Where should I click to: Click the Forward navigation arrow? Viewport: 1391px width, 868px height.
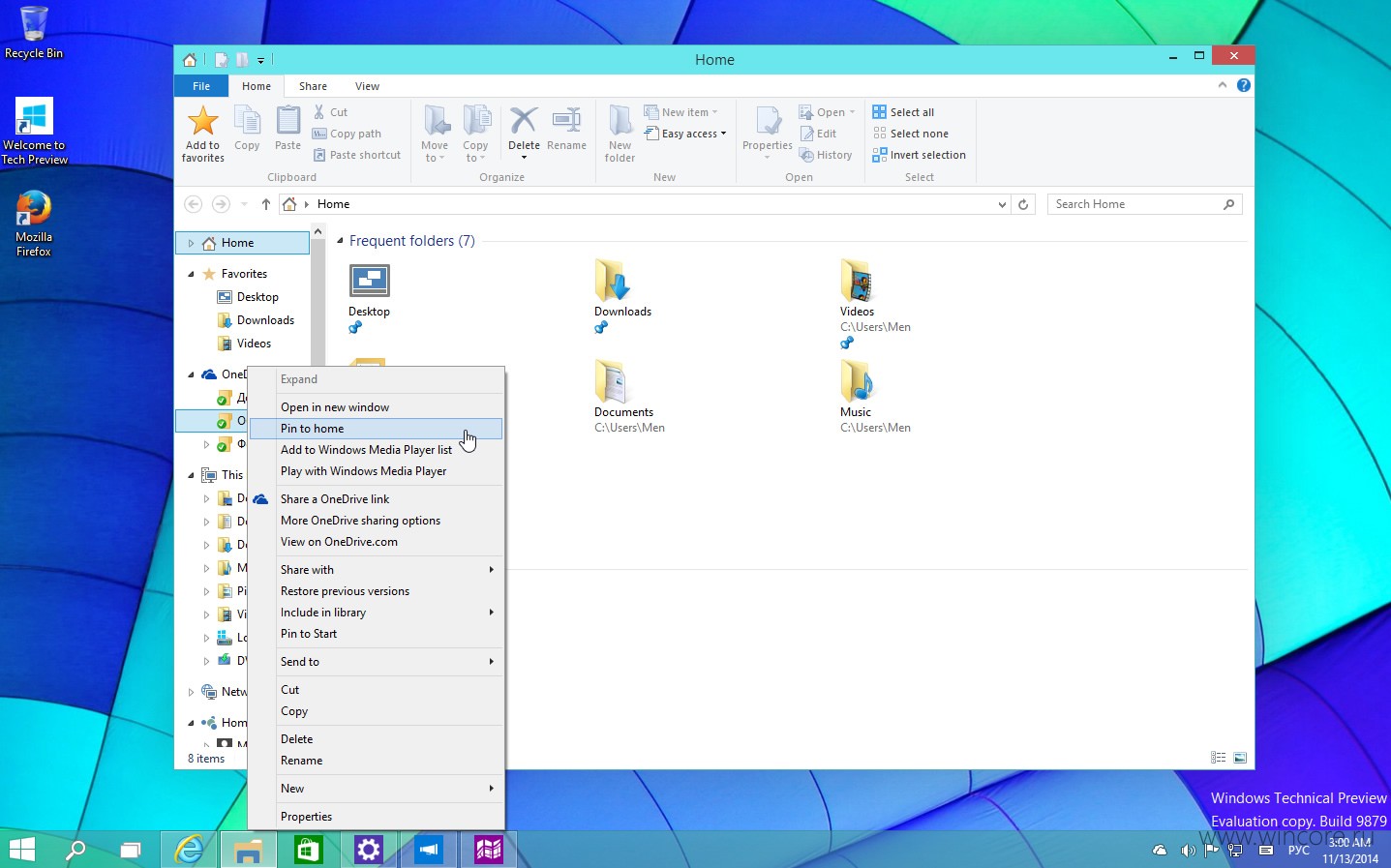(x=221, y=204)
